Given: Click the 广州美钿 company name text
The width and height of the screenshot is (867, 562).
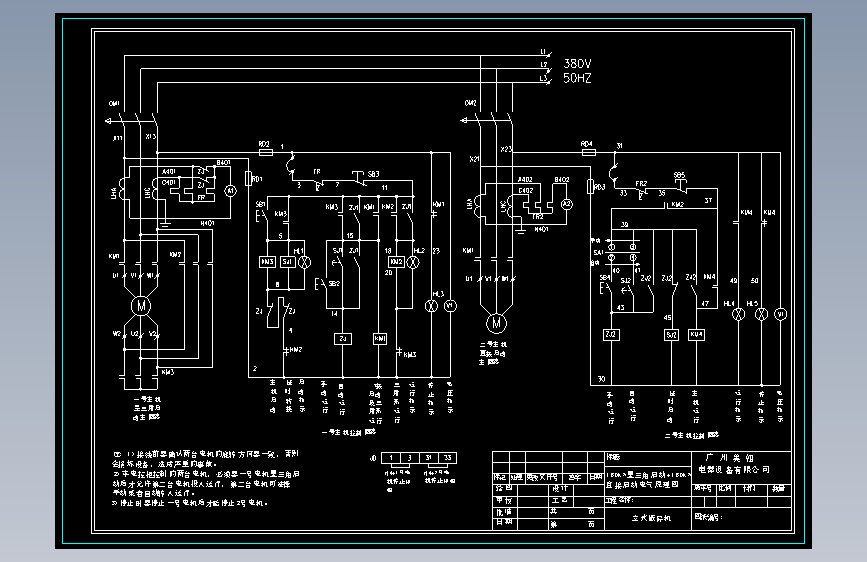Looking at the screenshot, I should tap(730, 458).
